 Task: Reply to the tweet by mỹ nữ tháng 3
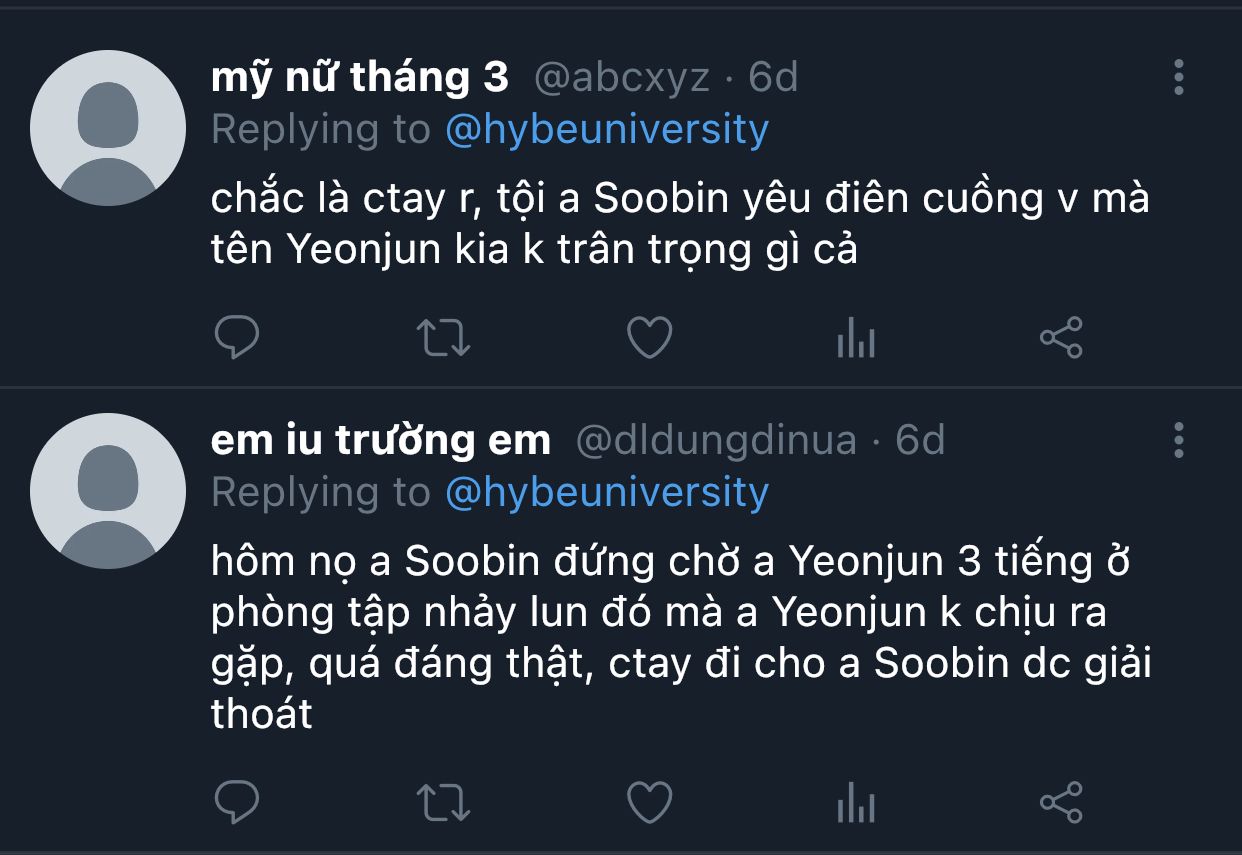pyautogui.click(x=237, y=338)
